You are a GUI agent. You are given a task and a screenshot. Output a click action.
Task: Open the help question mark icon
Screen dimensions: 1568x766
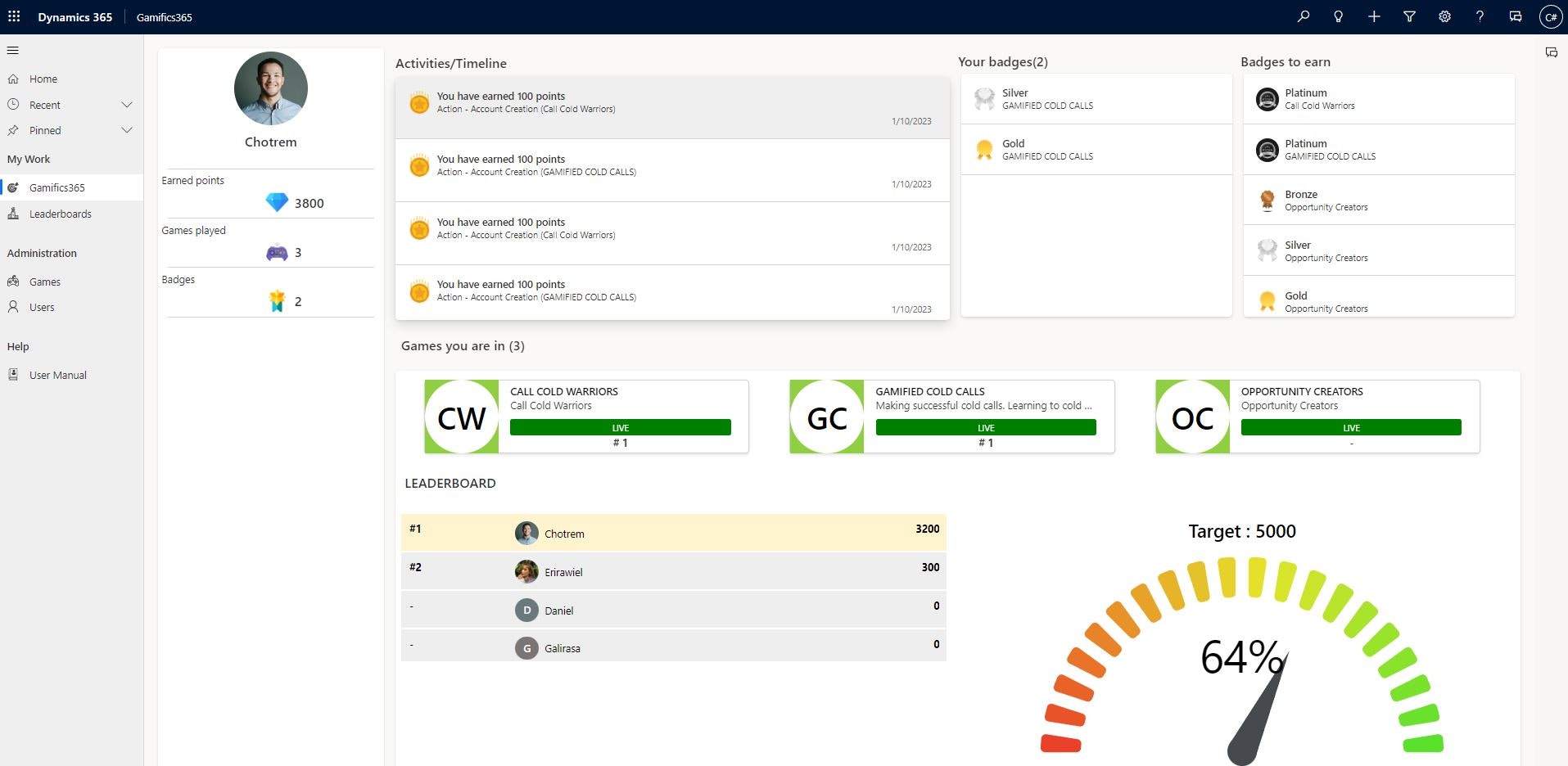[x=1480, y=16]
